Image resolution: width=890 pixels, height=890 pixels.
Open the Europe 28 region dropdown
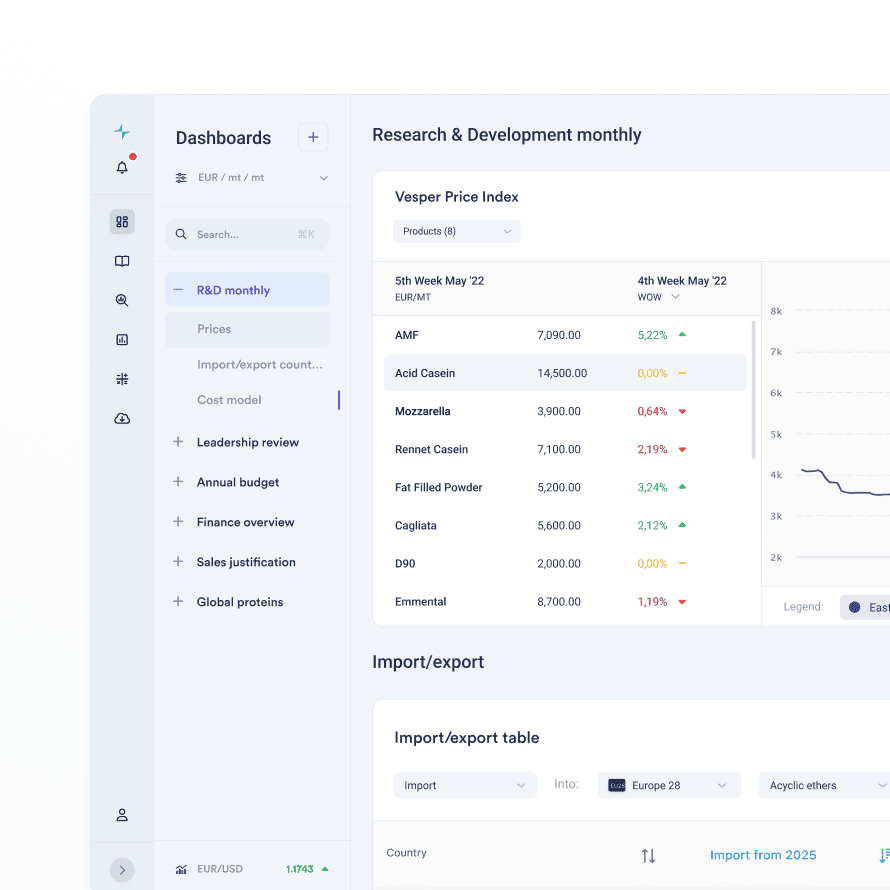(669, 786)
